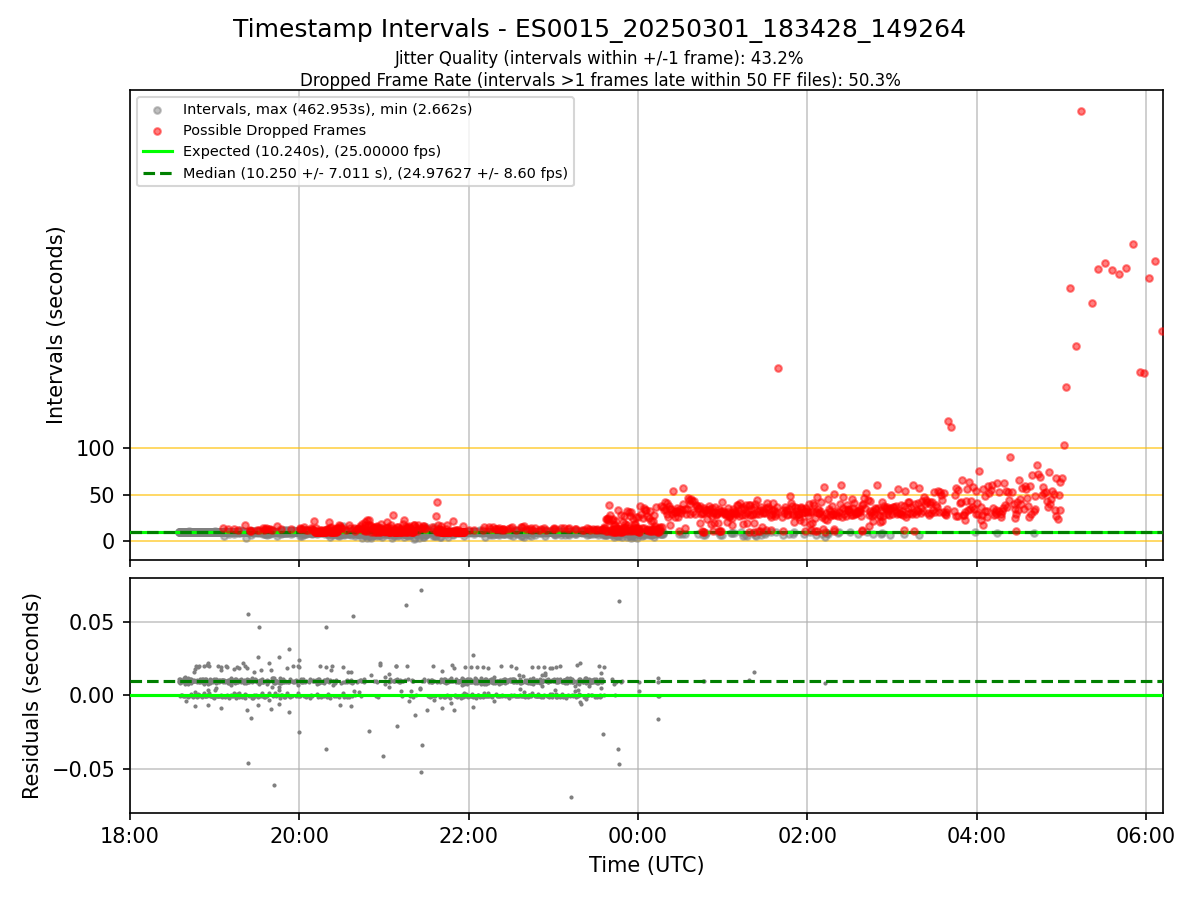The height and width of the screenshot is (900, 1200).
Task: Click the 'Jitter Quality' subtitle line
Action: (x=599, y=59)
